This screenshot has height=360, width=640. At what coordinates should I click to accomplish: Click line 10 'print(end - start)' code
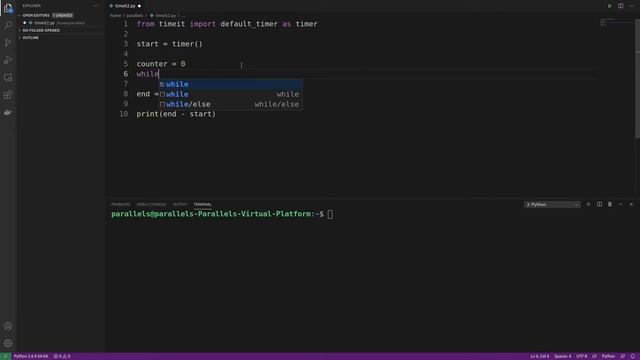(176, 114)
